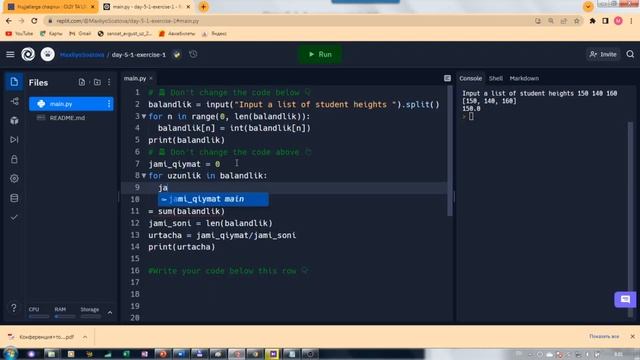Open the chat bubble button
640x360 pixels.
tap(625, 300)
